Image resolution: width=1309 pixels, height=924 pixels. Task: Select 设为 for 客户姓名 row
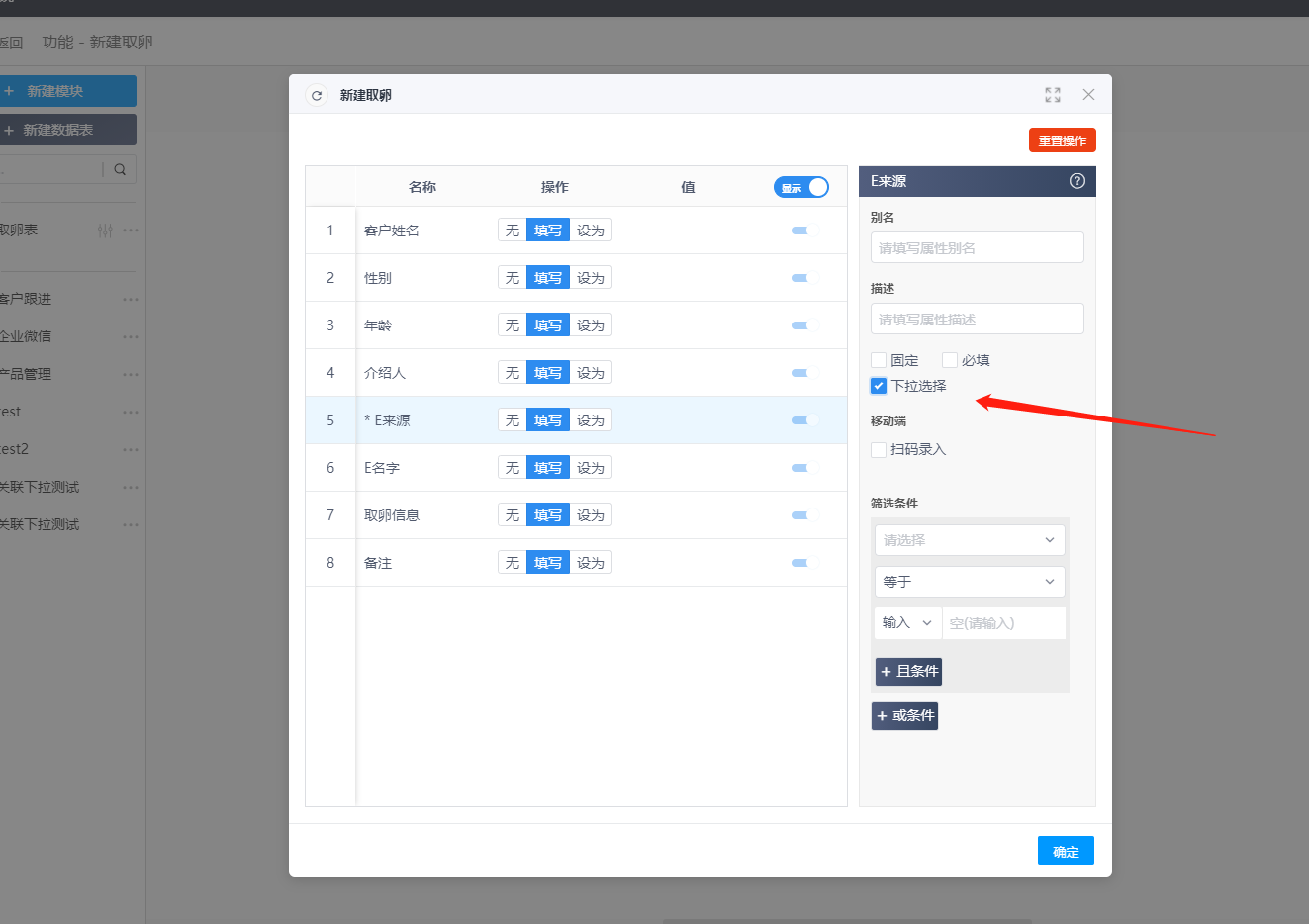coord(591,231)
